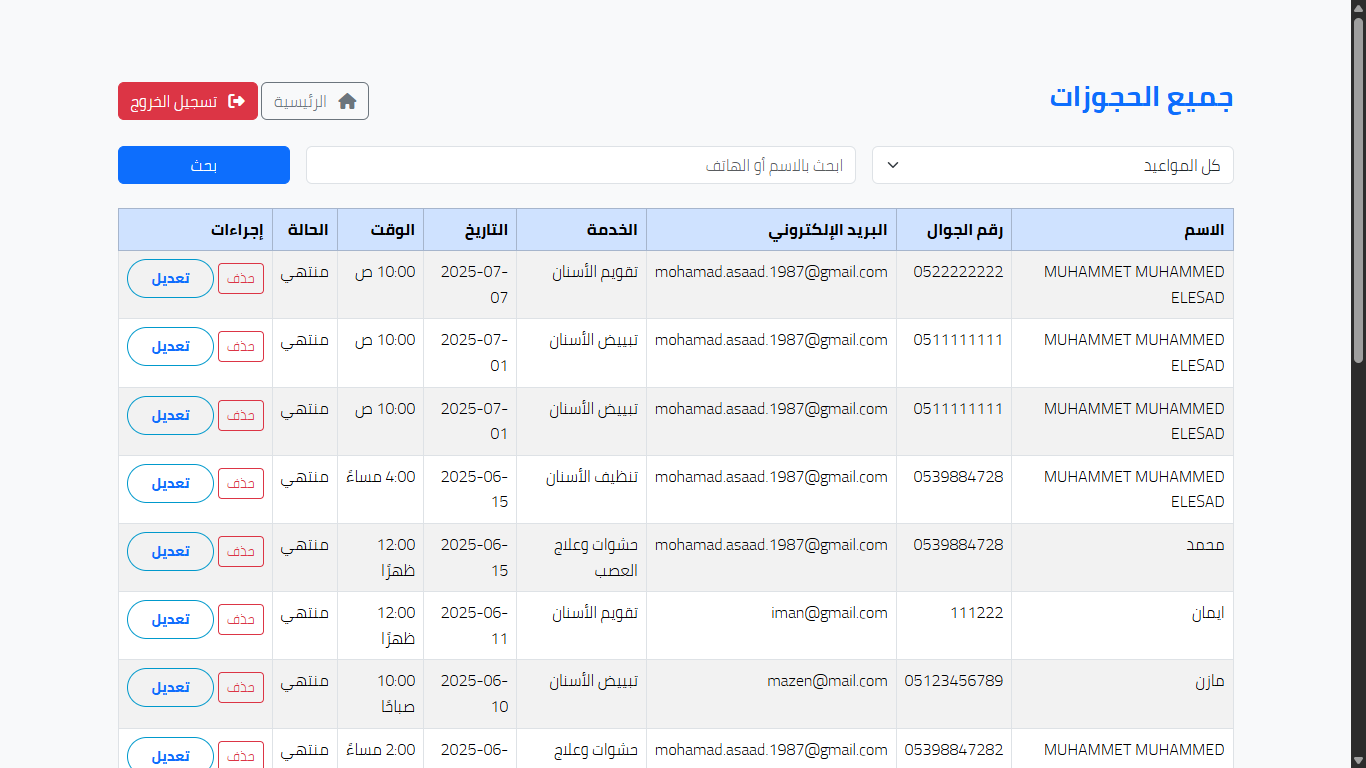This screenshot has width=1366, height=768.
Task: Click the page vertical scrollbar thumb
Action: [1358, 190]
